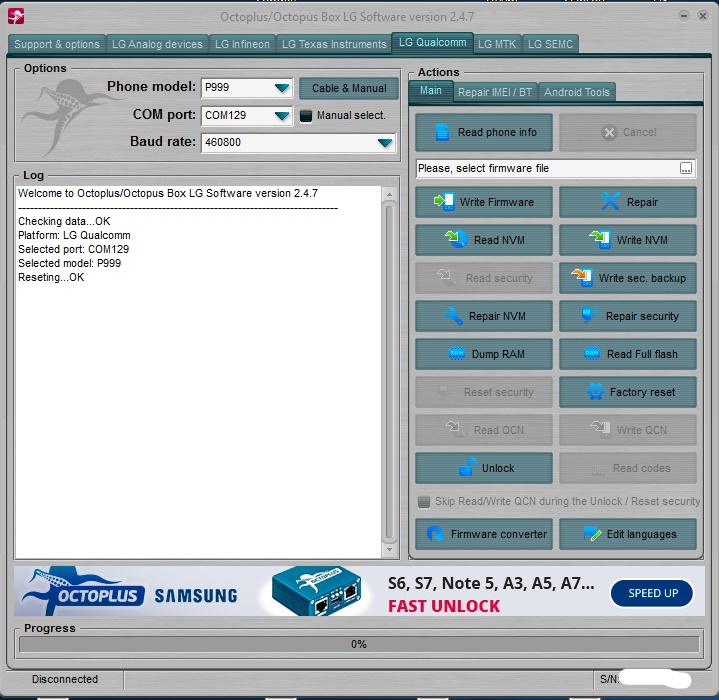The width and height of the screenshot is (719, 700).
Task: Click log line 'Platform: LG Qualcomm'
Action: pos(74,235)
